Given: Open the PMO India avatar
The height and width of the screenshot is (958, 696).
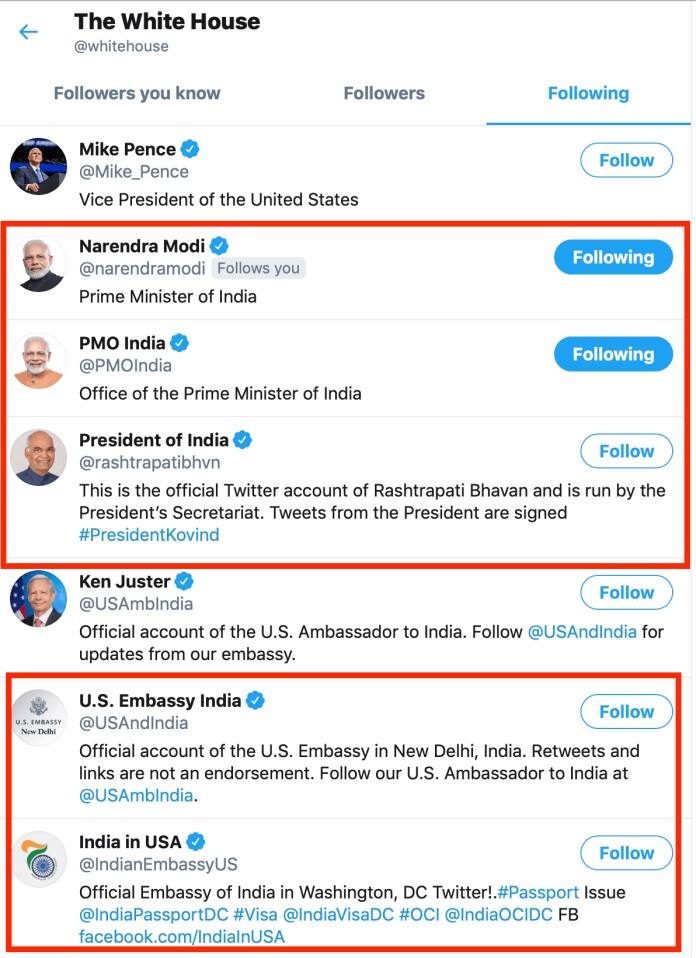Looking at the screenshot, I should click(38, 361).
